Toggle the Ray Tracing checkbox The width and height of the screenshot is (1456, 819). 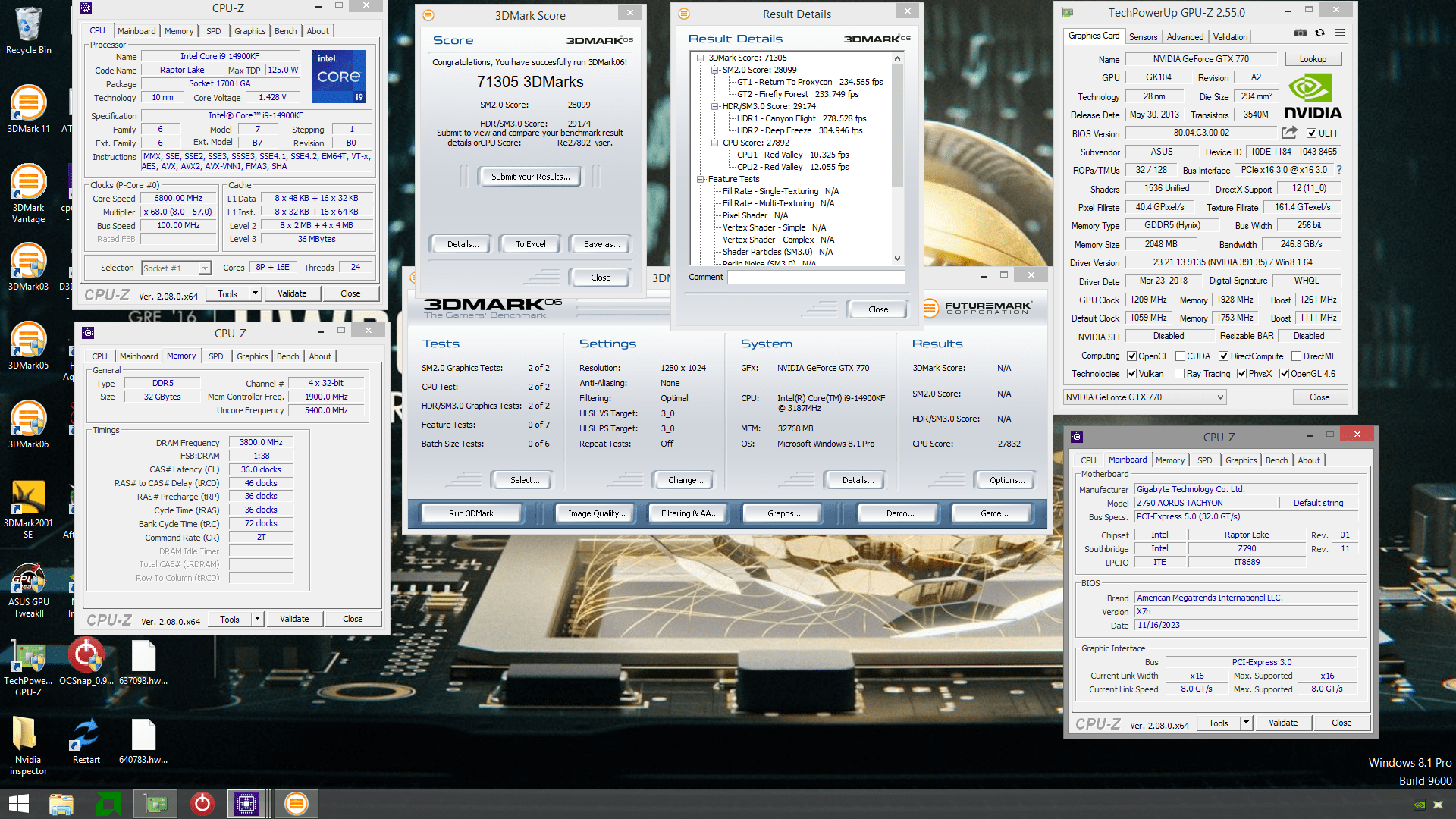click(1179, 374)
